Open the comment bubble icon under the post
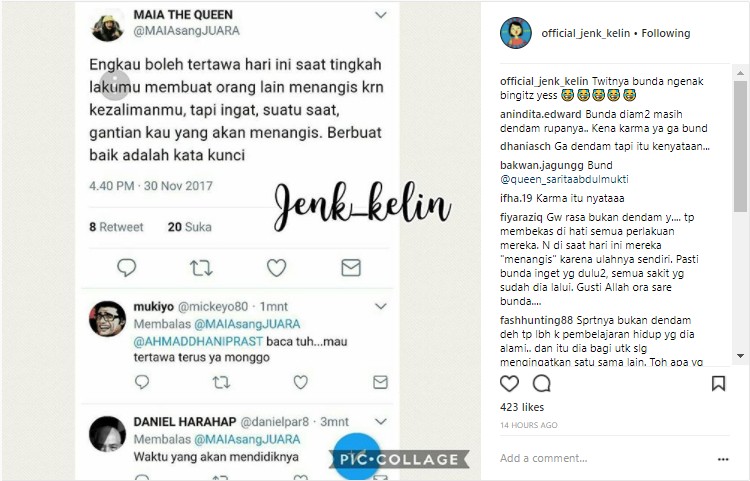The width and height of the screenshot is (750, 481). pyautogui.click(x=541, y=383)
